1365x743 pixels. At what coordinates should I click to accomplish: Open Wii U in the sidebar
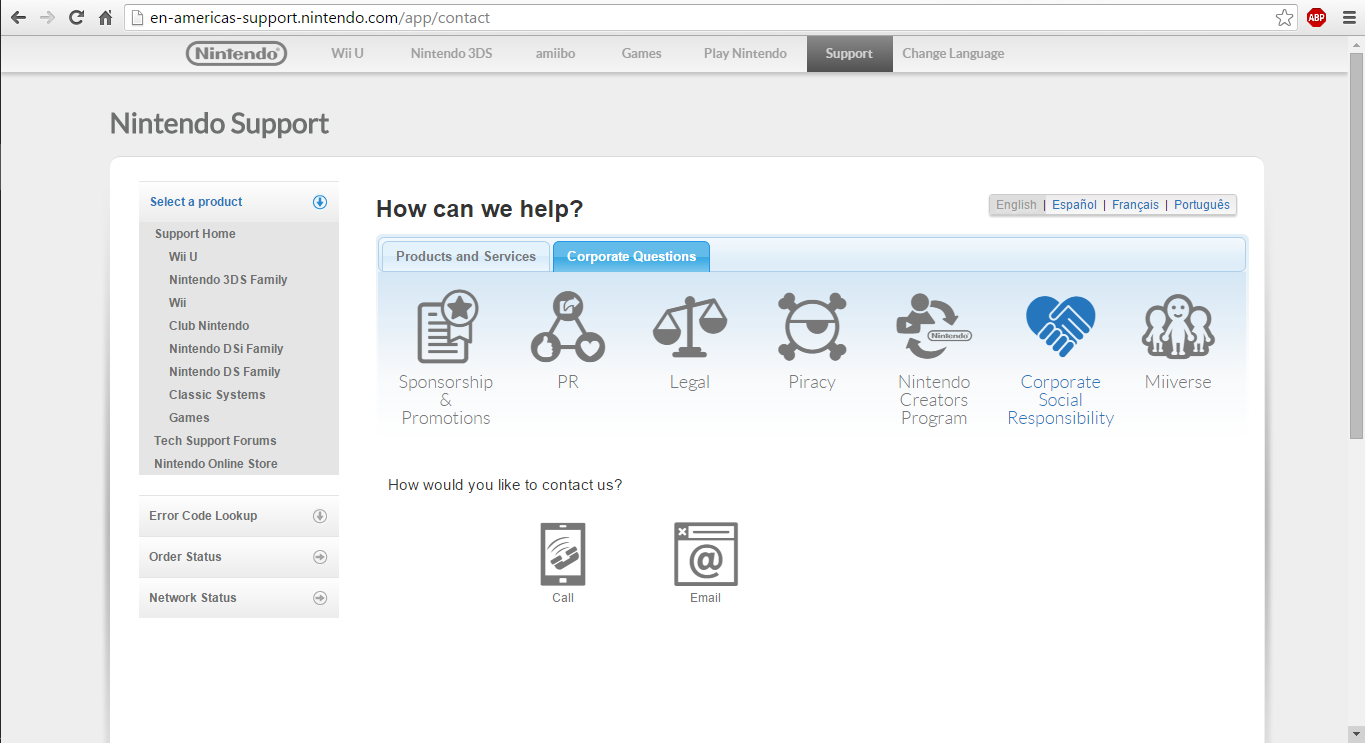183,257
